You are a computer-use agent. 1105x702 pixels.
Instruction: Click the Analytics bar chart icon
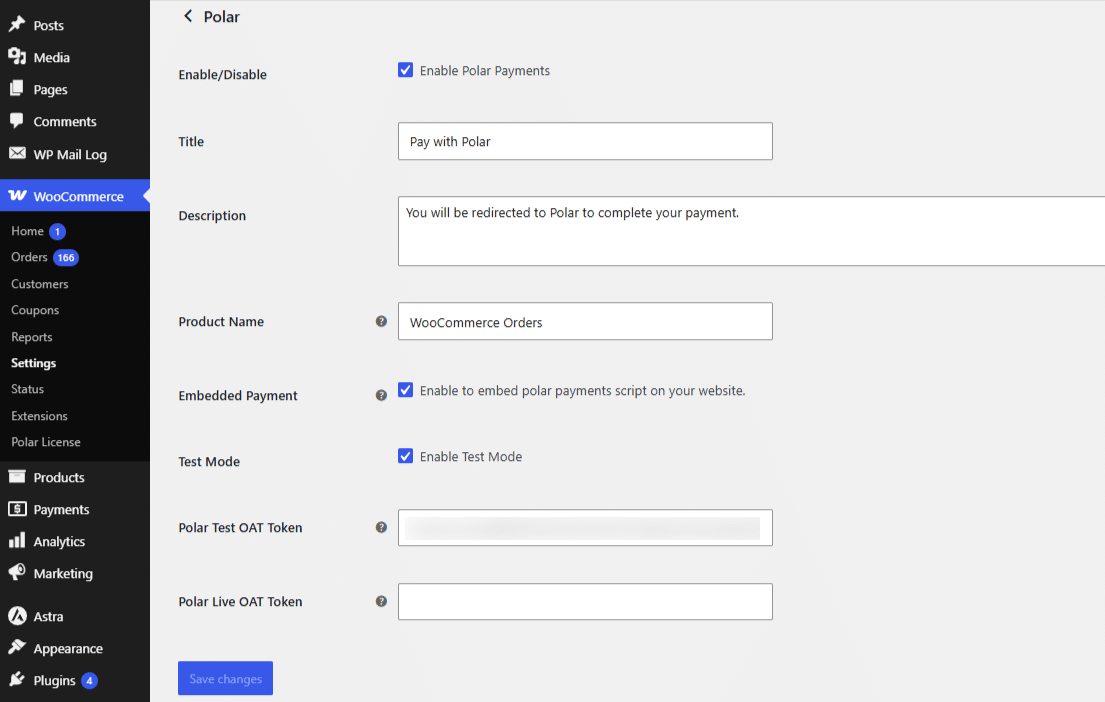17,541
